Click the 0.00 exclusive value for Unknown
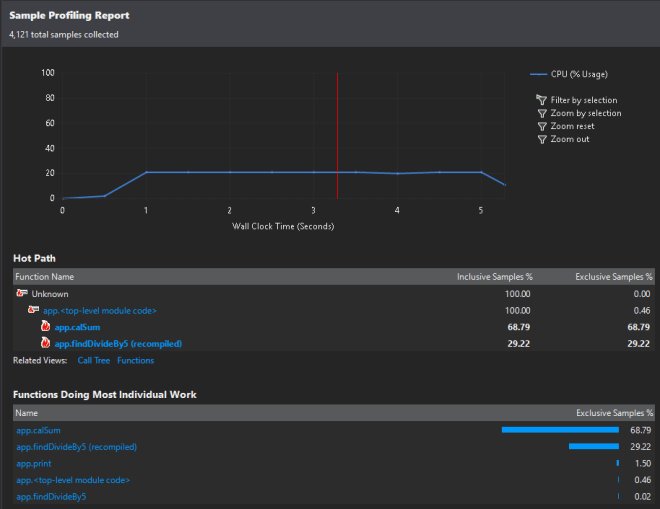This screenshot has width=660, height=509. coord(642,294)
